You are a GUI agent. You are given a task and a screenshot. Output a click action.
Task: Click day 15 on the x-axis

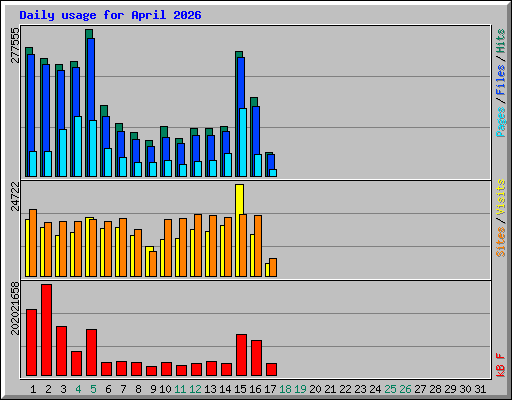[240, 389]
